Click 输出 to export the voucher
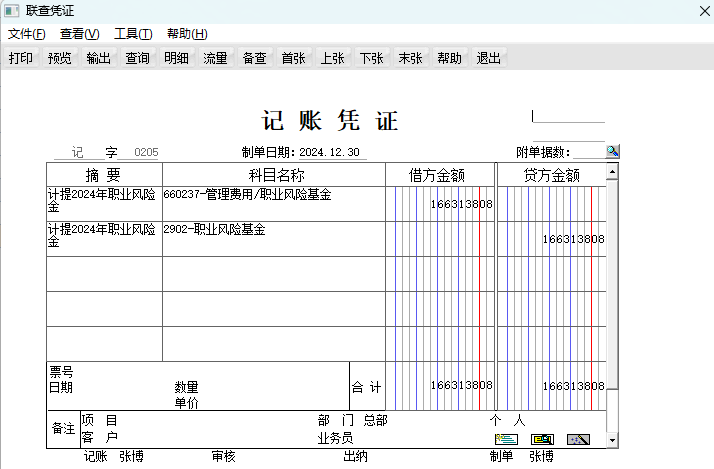 [99, 58]
